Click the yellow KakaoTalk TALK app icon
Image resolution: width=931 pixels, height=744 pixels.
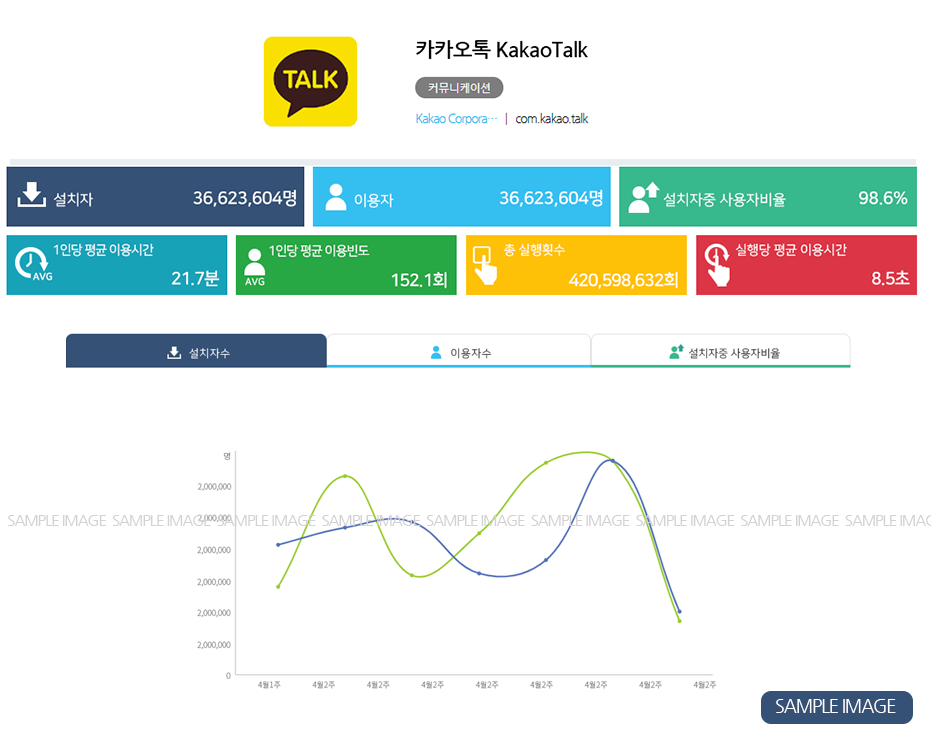(310, 81)
